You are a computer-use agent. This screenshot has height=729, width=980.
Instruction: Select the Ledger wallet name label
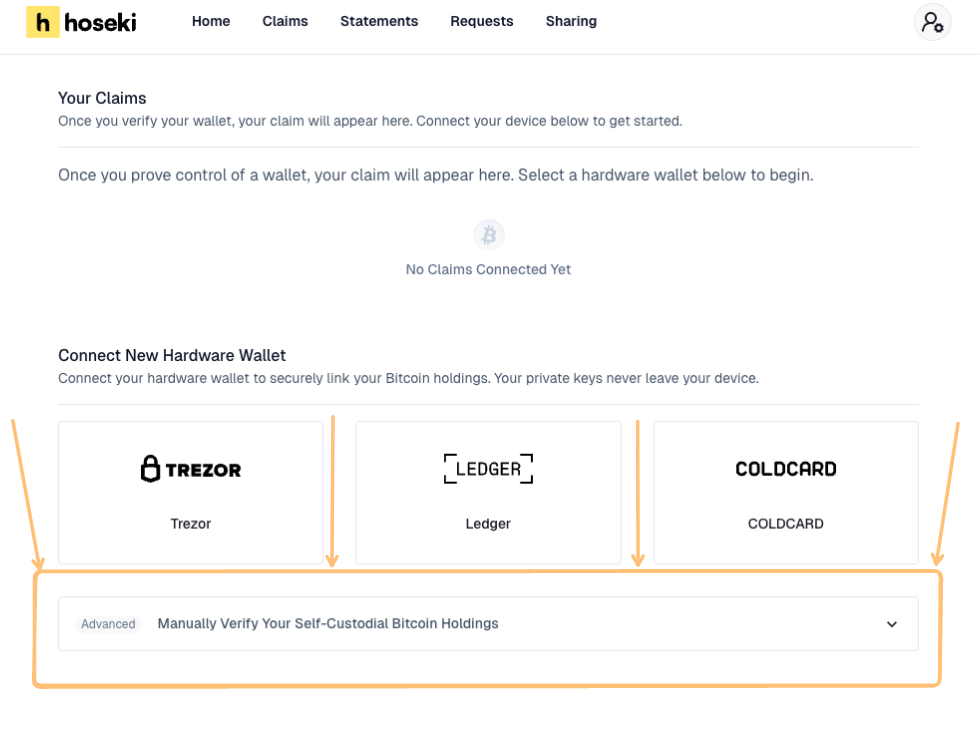point(488,524)
